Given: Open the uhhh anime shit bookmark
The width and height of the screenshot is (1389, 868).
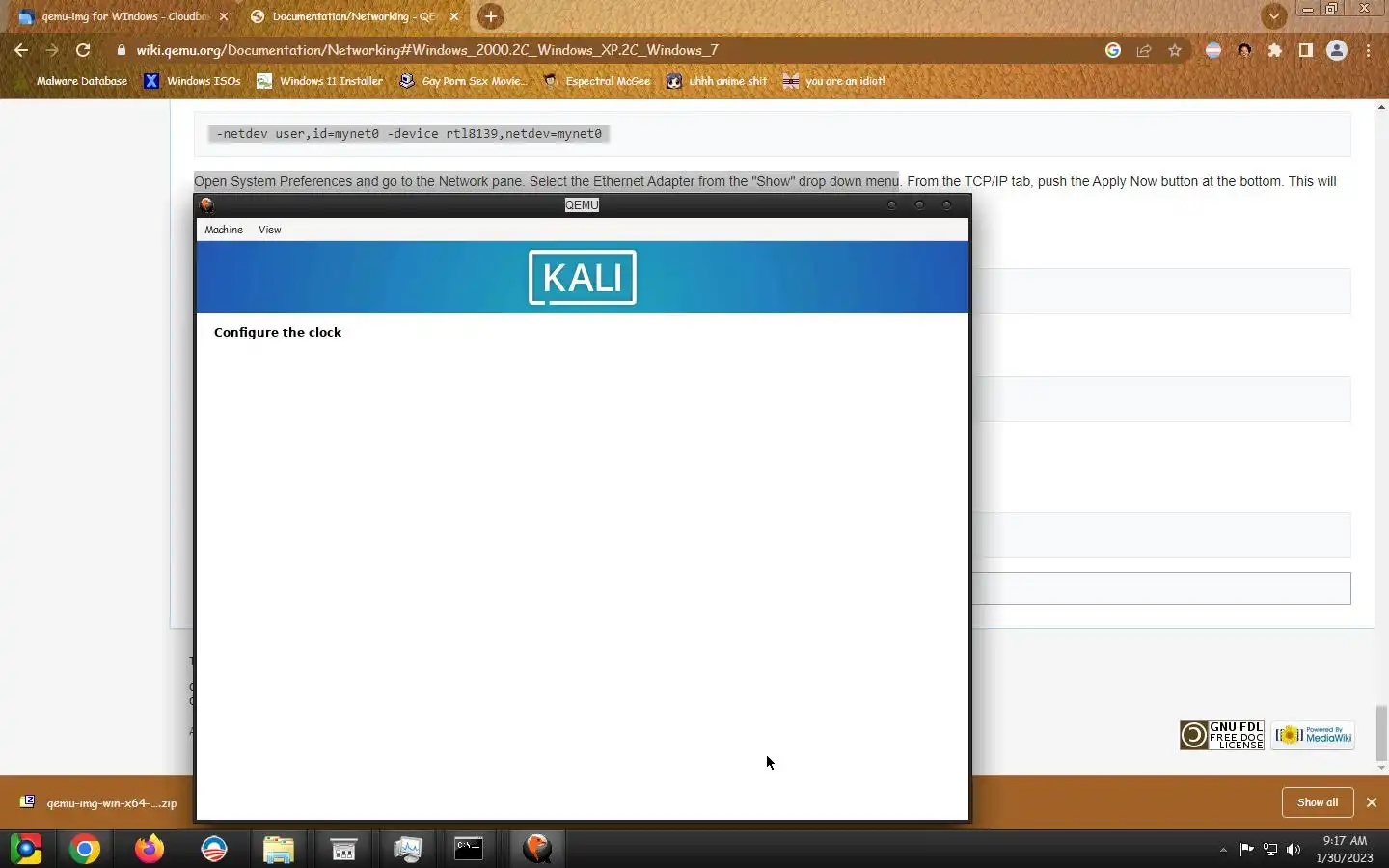Looking at the screenshot, I should (716, 81).
